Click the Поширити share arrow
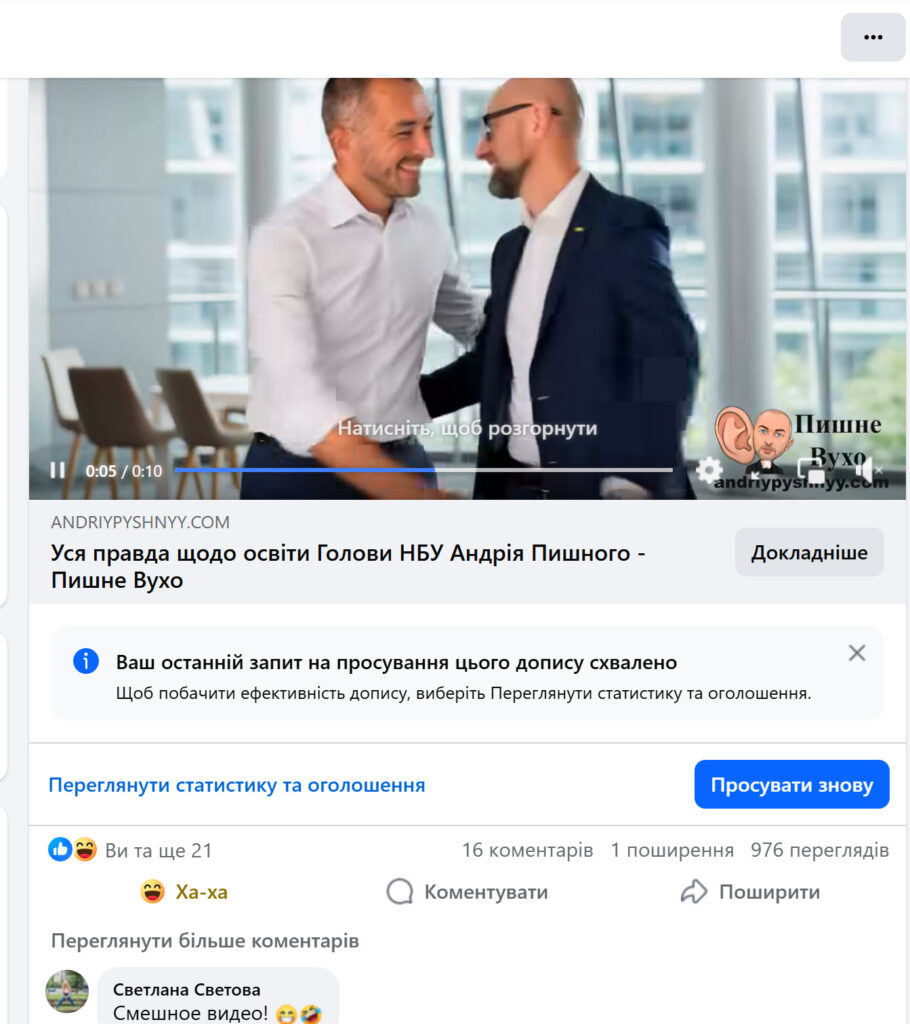 click(694, 891)
